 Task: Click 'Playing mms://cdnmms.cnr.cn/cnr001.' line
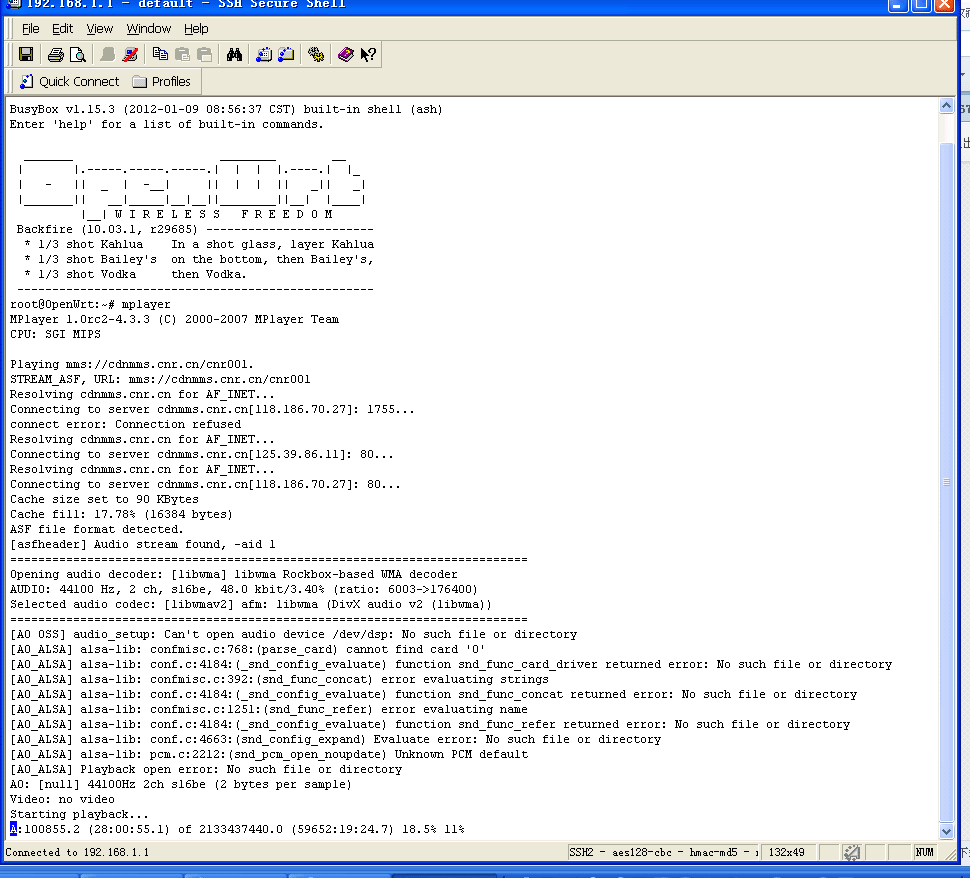pos(132,364)
